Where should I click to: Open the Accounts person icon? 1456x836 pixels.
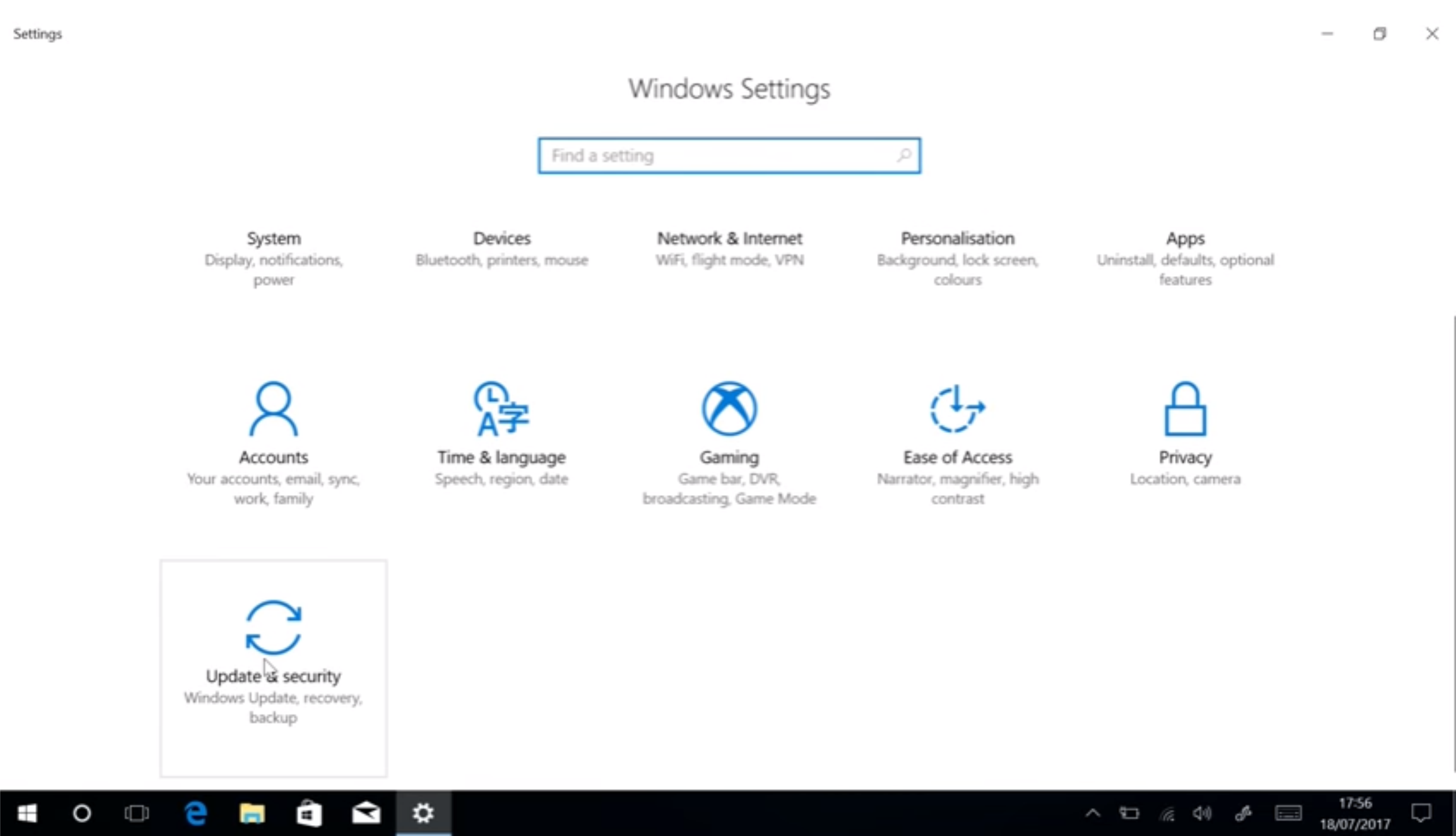[273, 409]
